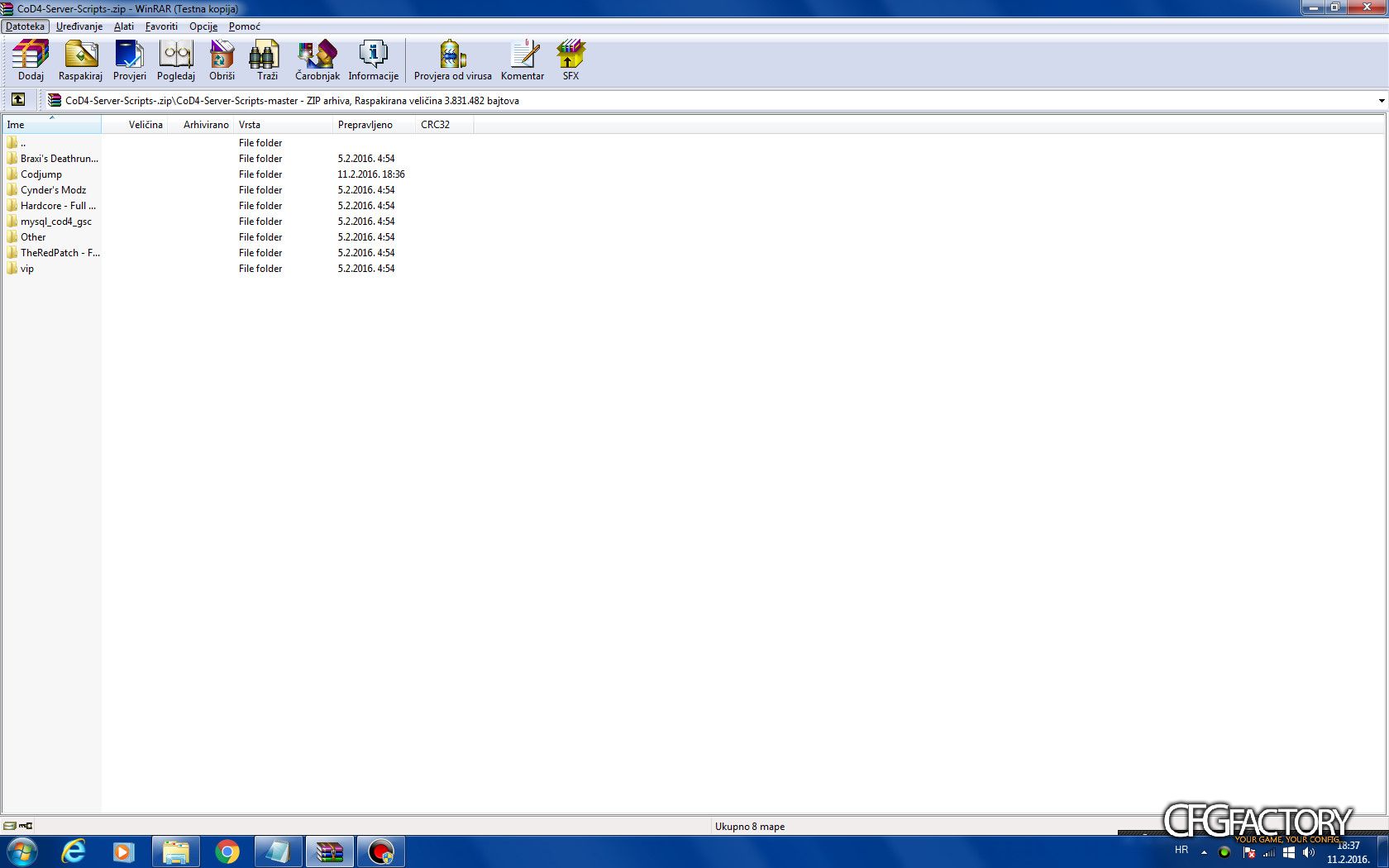
Task: Select the 'Hardcore - Full ...' folder name
Action: [58, 205]
